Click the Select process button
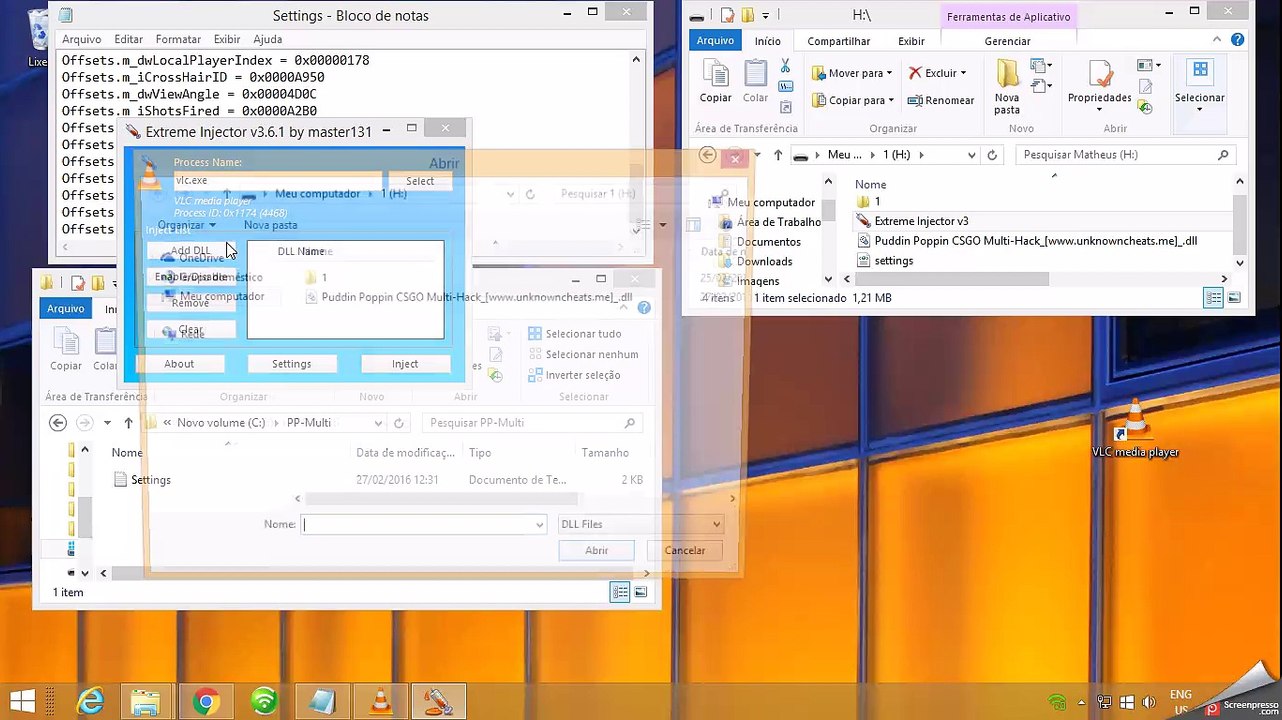Screen dimensions: 1282x720 tap(420, 181)
